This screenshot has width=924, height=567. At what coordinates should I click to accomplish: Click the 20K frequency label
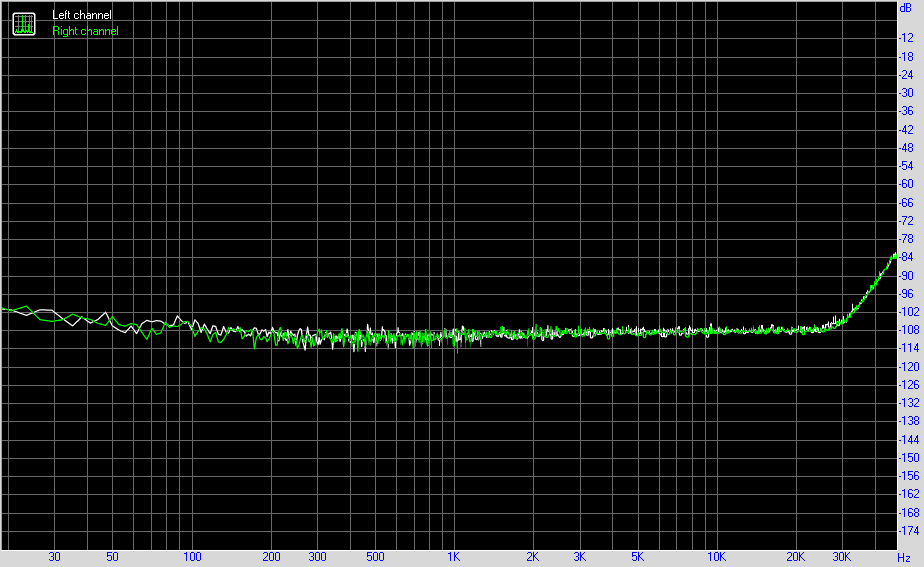796,557
